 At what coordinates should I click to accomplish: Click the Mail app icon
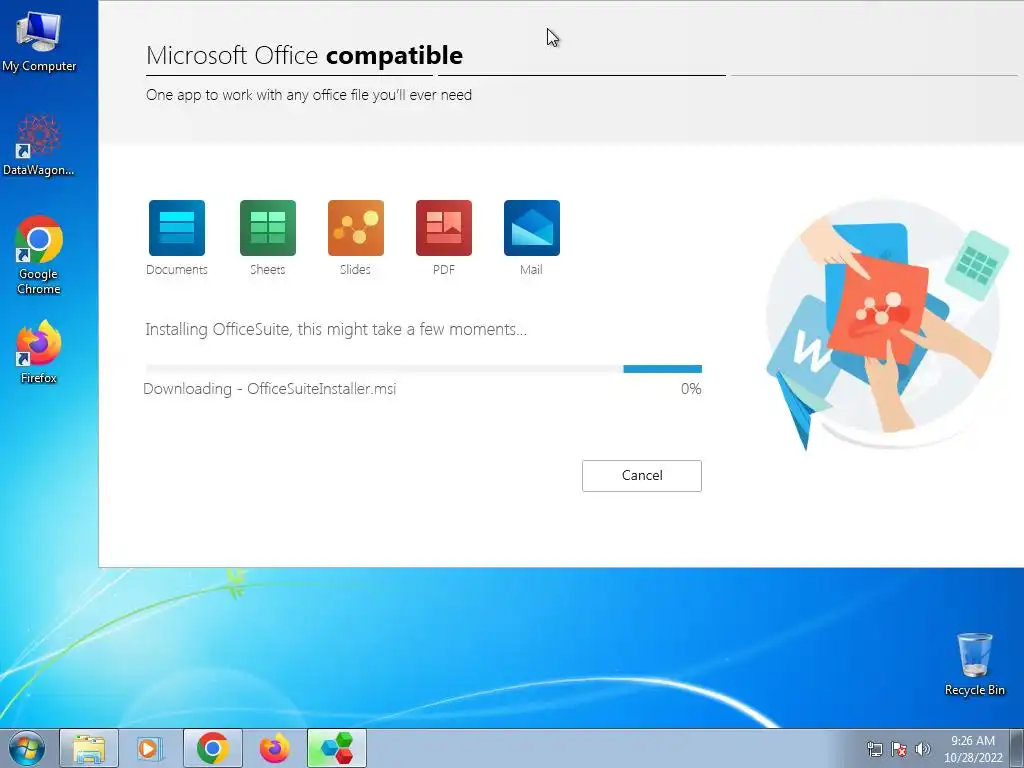click(532, 228)
